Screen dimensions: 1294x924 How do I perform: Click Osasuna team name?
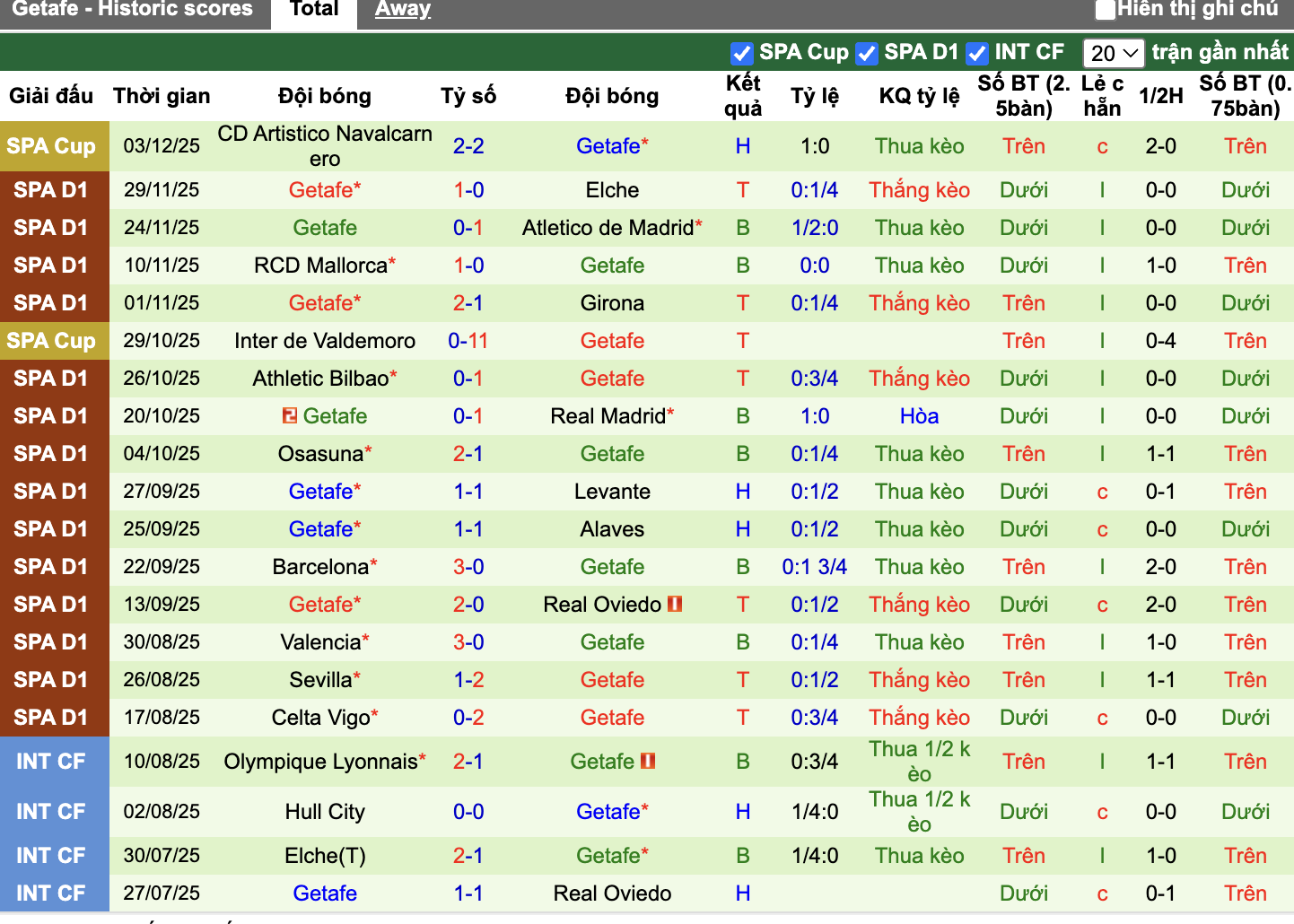[x=320, y=454]
